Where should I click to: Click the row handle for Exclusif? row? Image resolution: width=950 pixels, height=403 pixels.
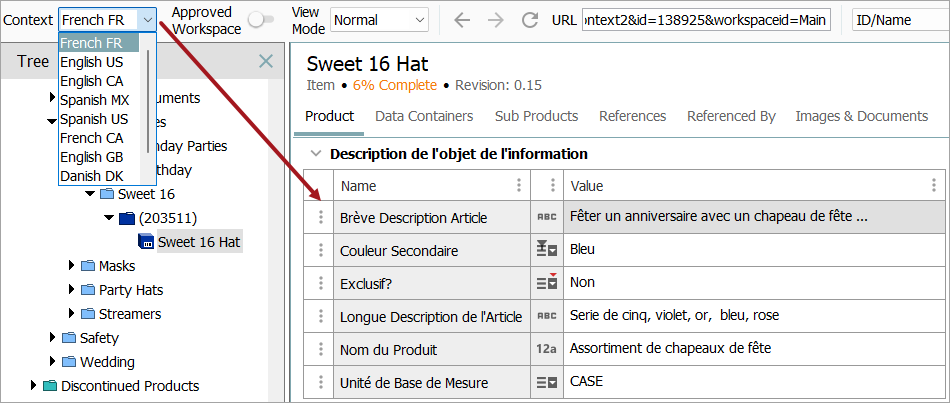(320, 283)
